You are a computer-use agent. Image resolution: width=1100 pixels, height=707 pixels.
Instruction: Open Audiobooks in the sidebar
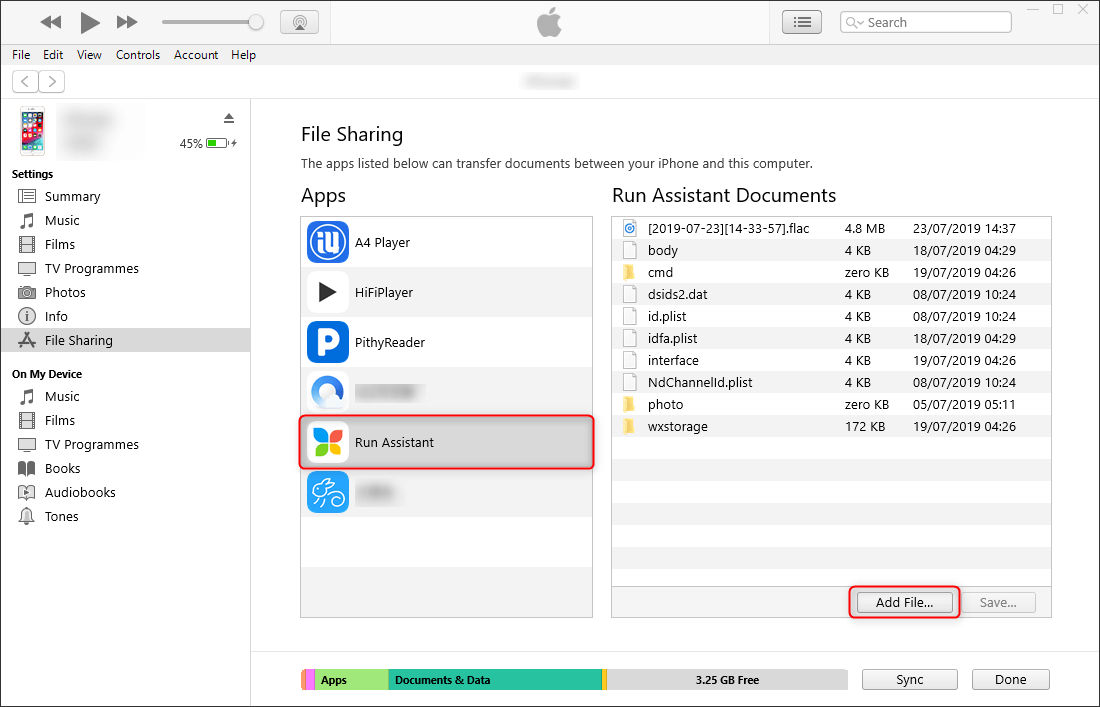pos(125,492)
